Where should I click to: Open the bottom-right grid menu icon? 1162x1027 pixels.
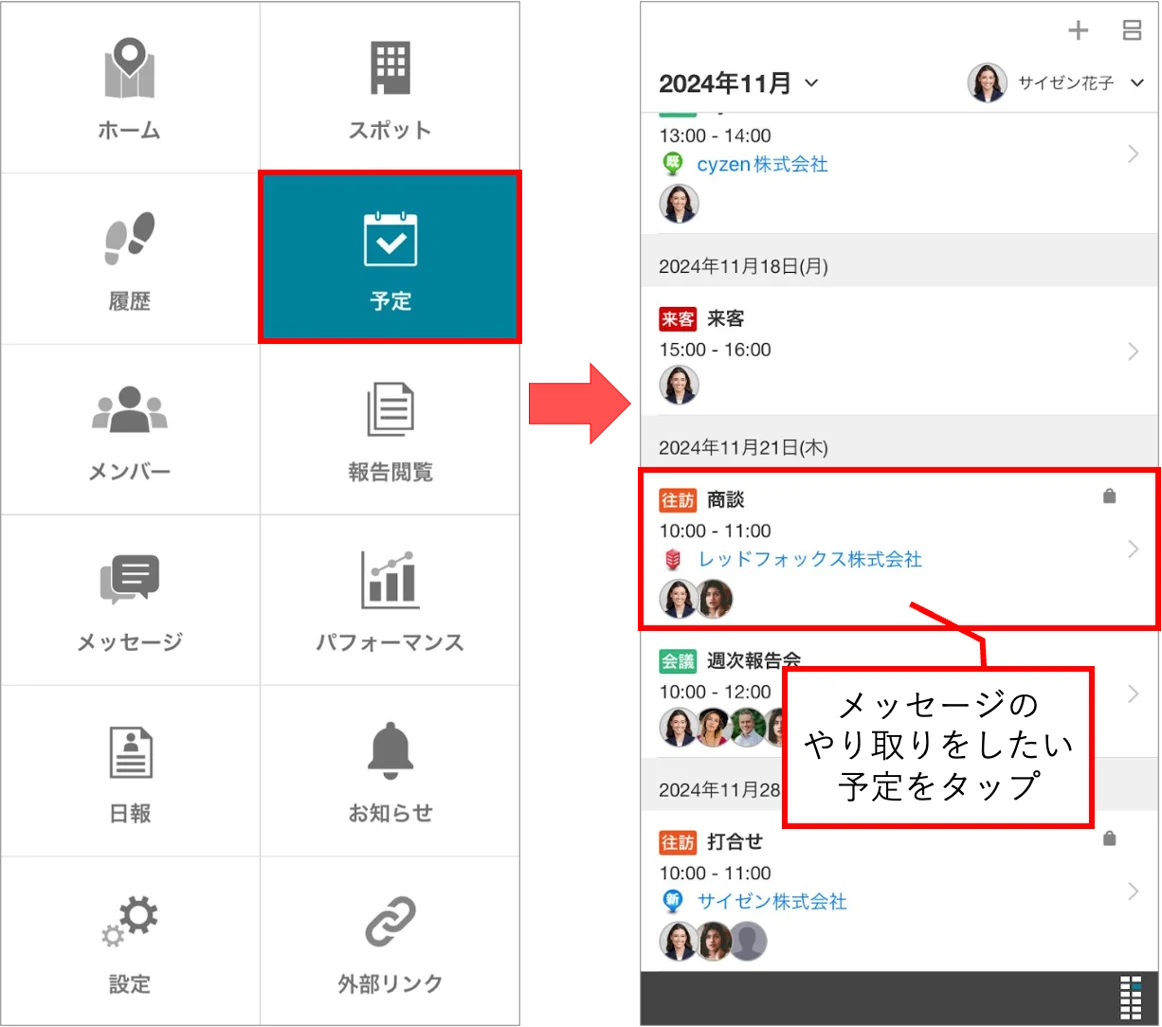pos(1131,998)
